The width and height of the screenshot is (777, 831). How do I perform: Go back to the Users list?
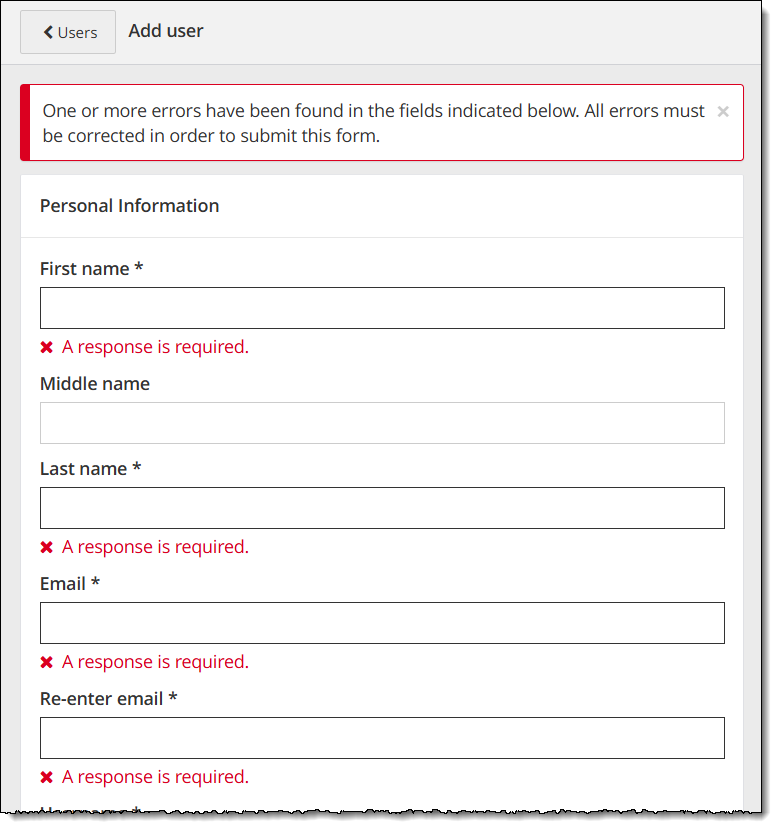[x=68, y=32]
